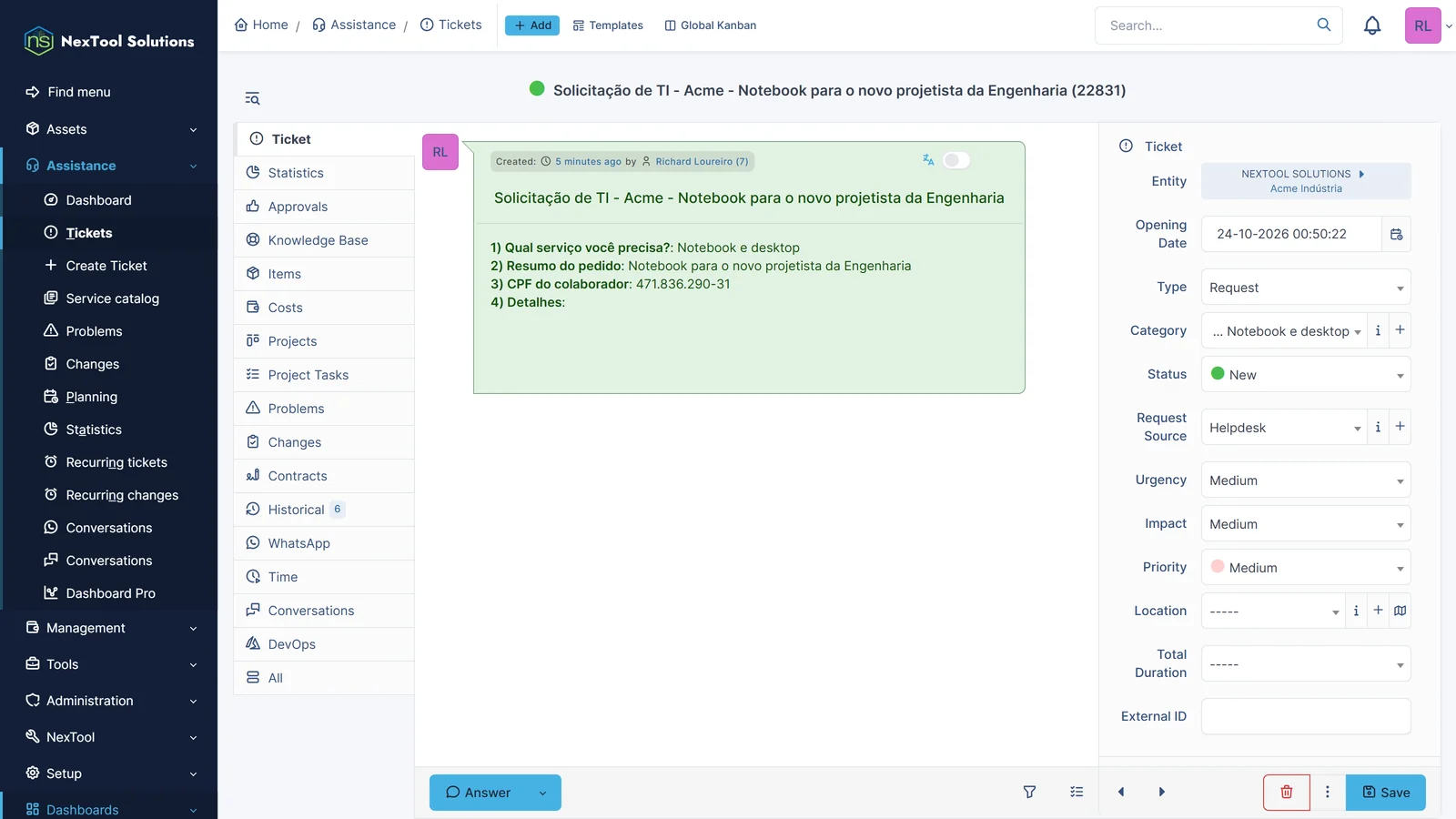
Task: Add a new Request Source with plus icon
Action: tap(1400, 427)
